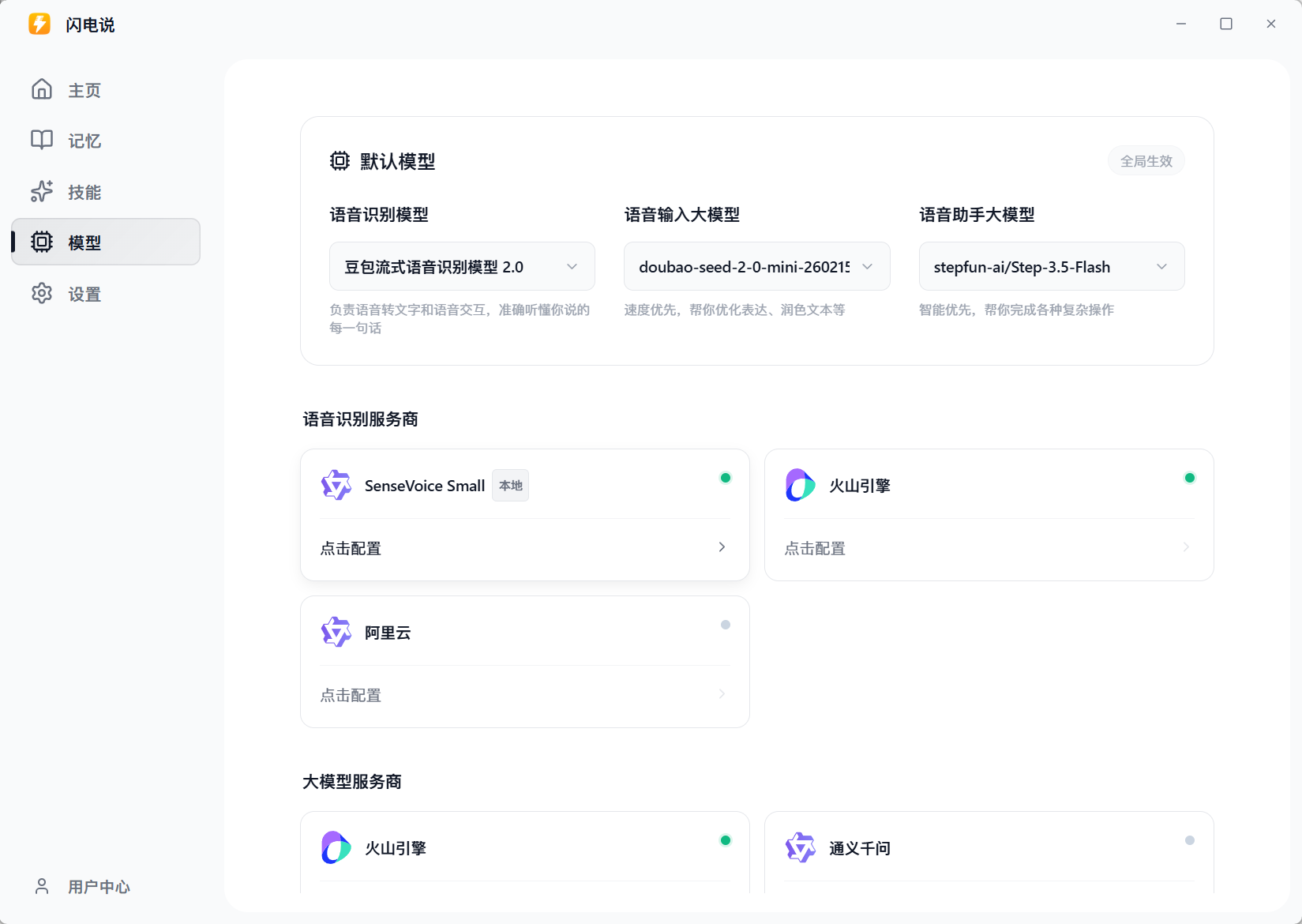The width and height of the screenshot is (1302, 924).
Task: Click green status dot on speech 火山引擎 card
Action: tap(1190, 478)
